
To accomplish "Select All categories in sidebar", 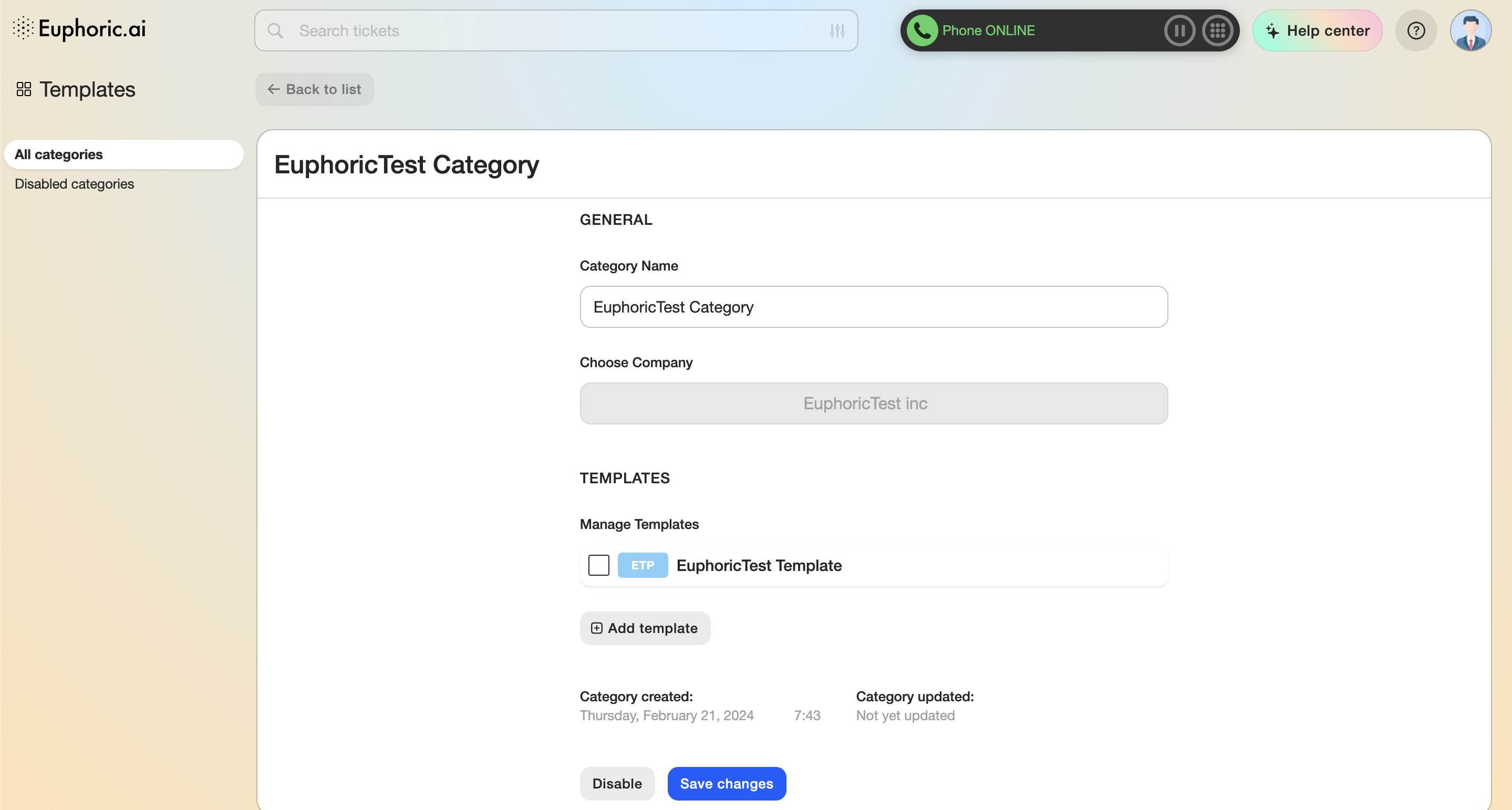I will 123,154.
